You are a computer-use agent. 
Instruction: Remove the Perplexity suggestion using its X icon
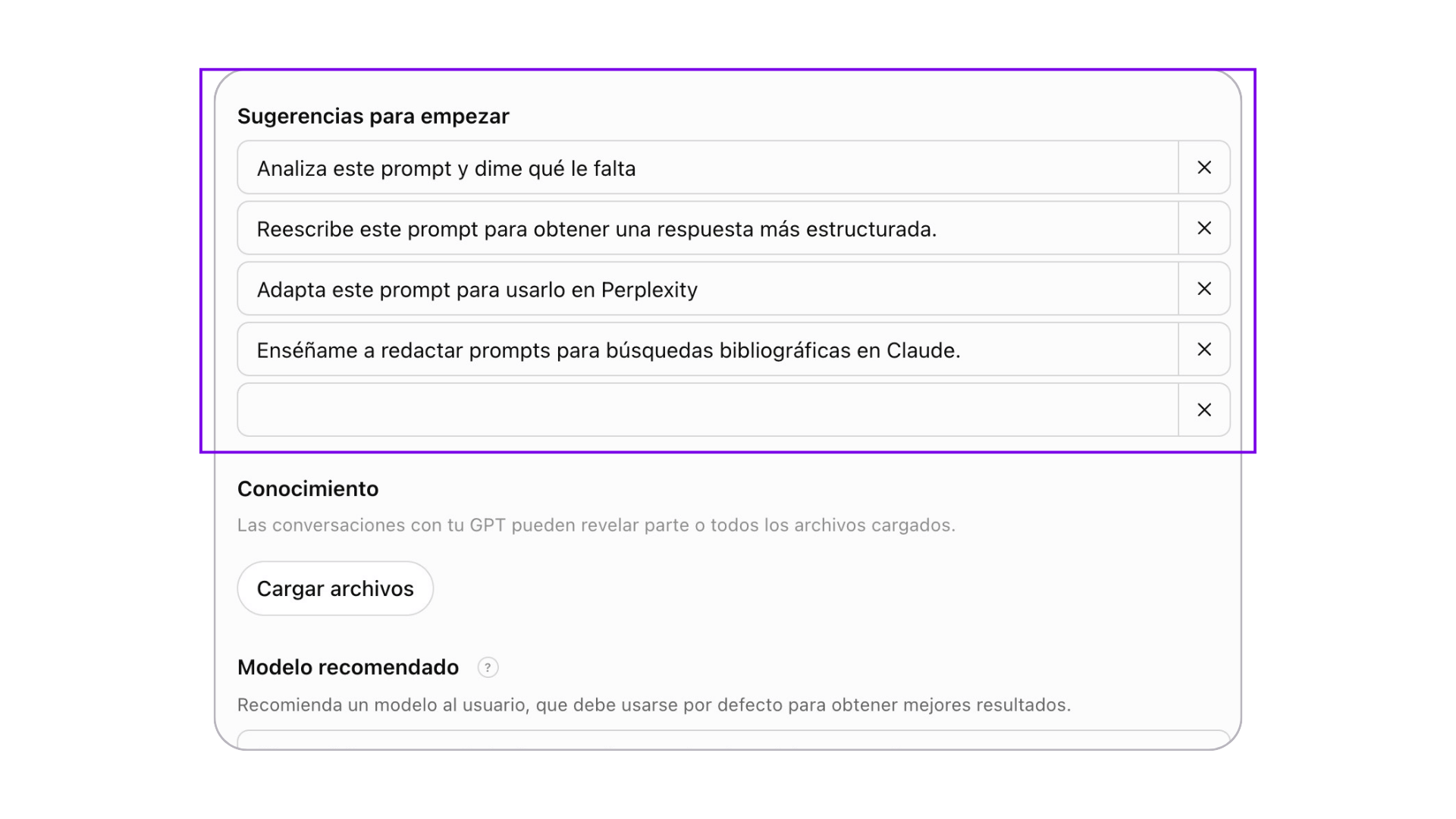(1204, 289)
